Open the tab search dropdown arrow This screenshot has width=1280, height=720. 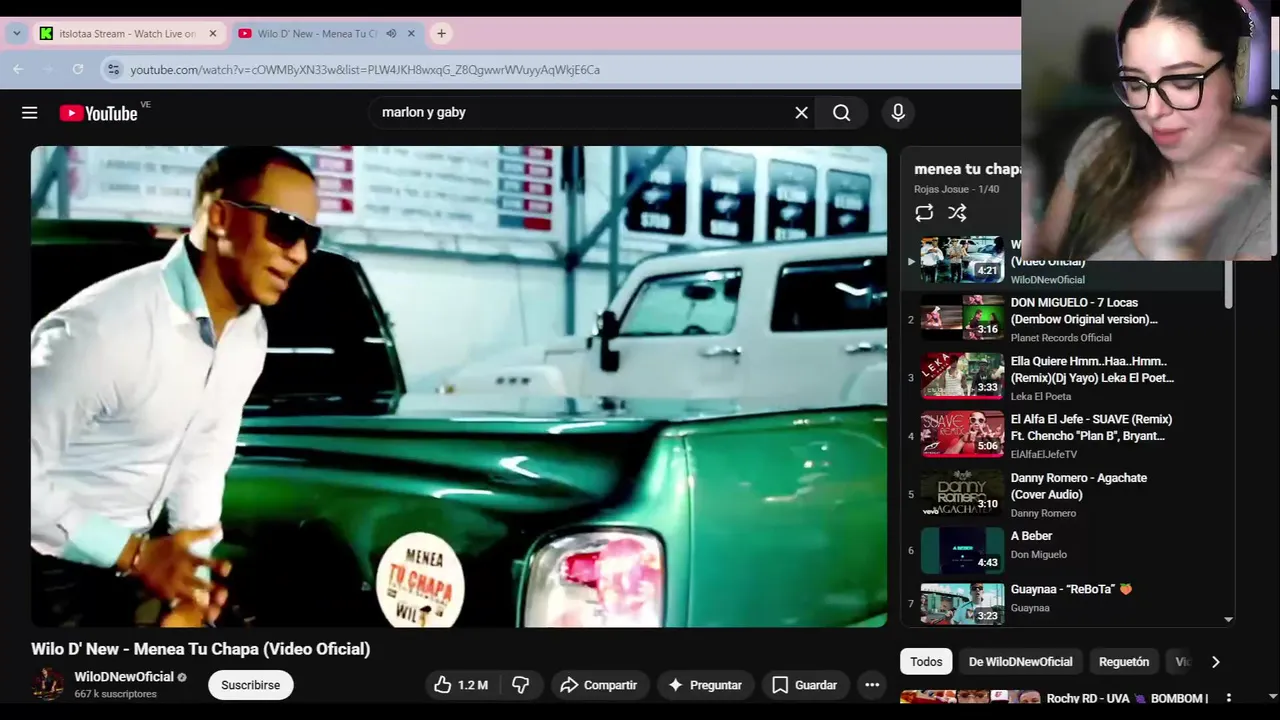(x=16, y=33)
